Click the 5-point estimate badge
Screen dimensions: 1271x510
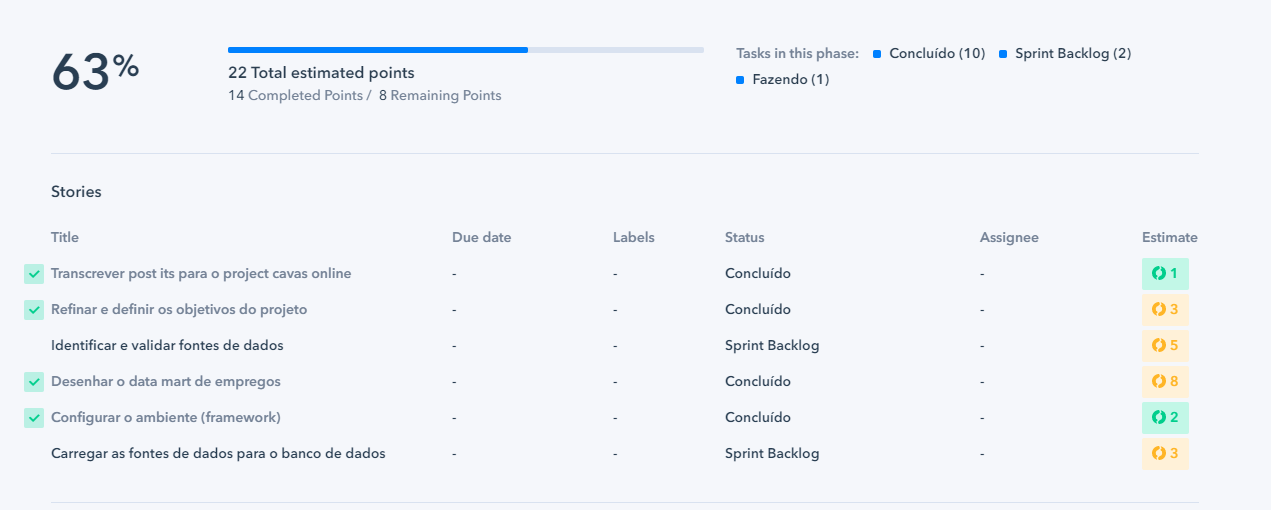pyautogui.click(x=1165, y=345)
